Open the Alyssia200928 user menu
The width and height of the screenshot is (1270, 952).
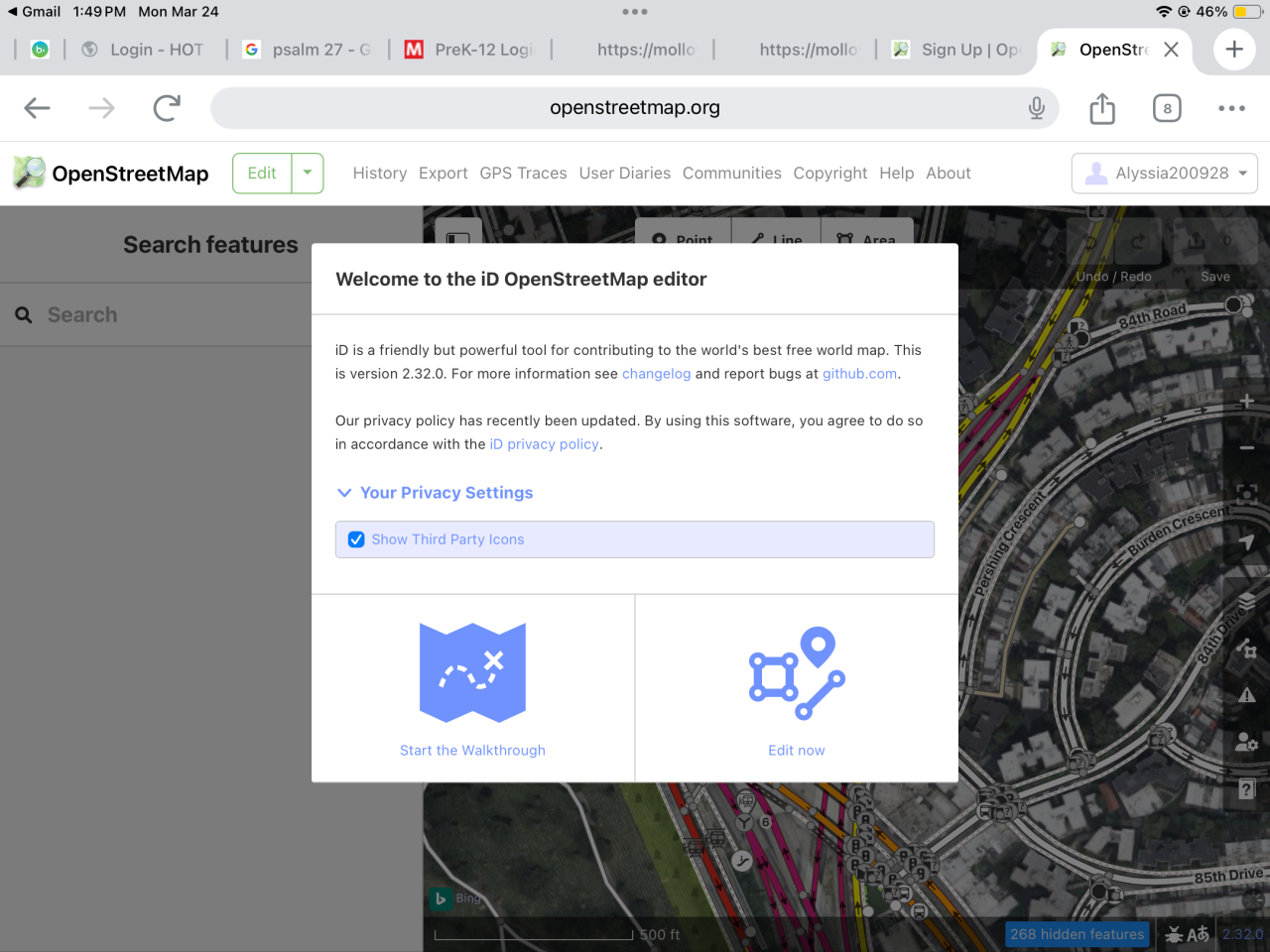(1165, 174)
